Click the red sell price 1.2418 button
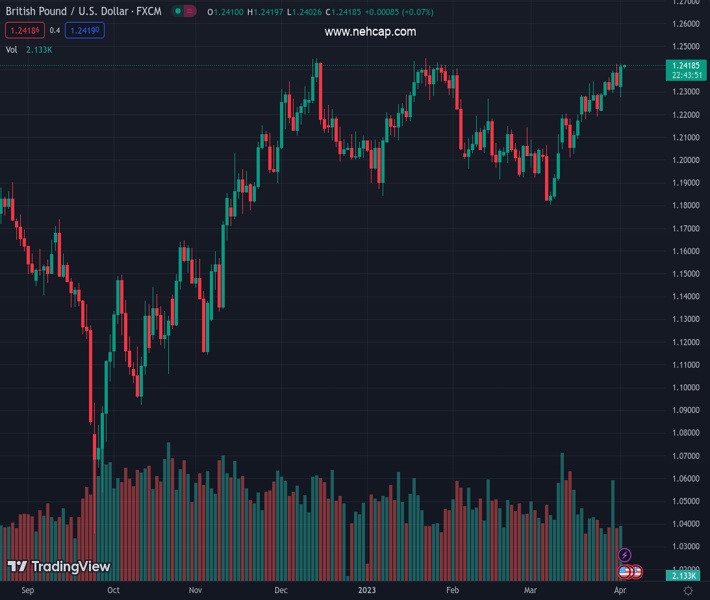The width and height of the screenshot is (710, 600). click(x=22, y=30)
